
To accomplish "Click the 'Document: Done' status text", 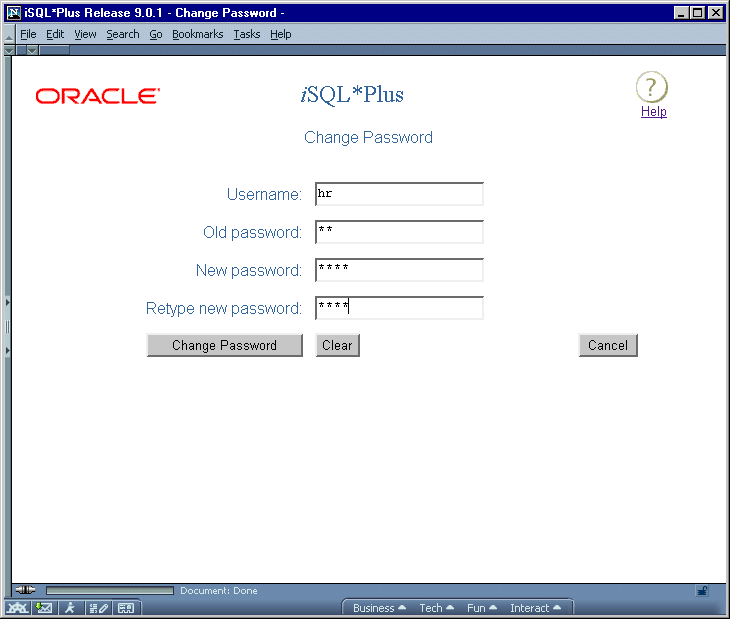I will point(219,591).
